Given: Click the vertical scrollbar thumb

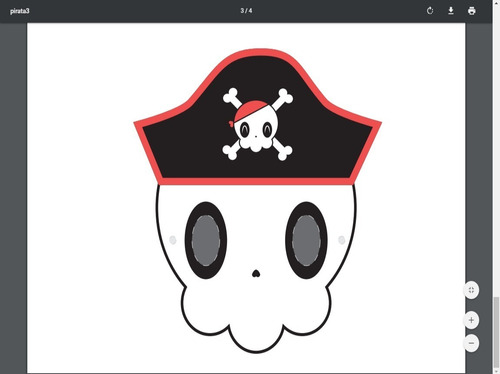Looking at the screenshot, I should click(496, 331).
